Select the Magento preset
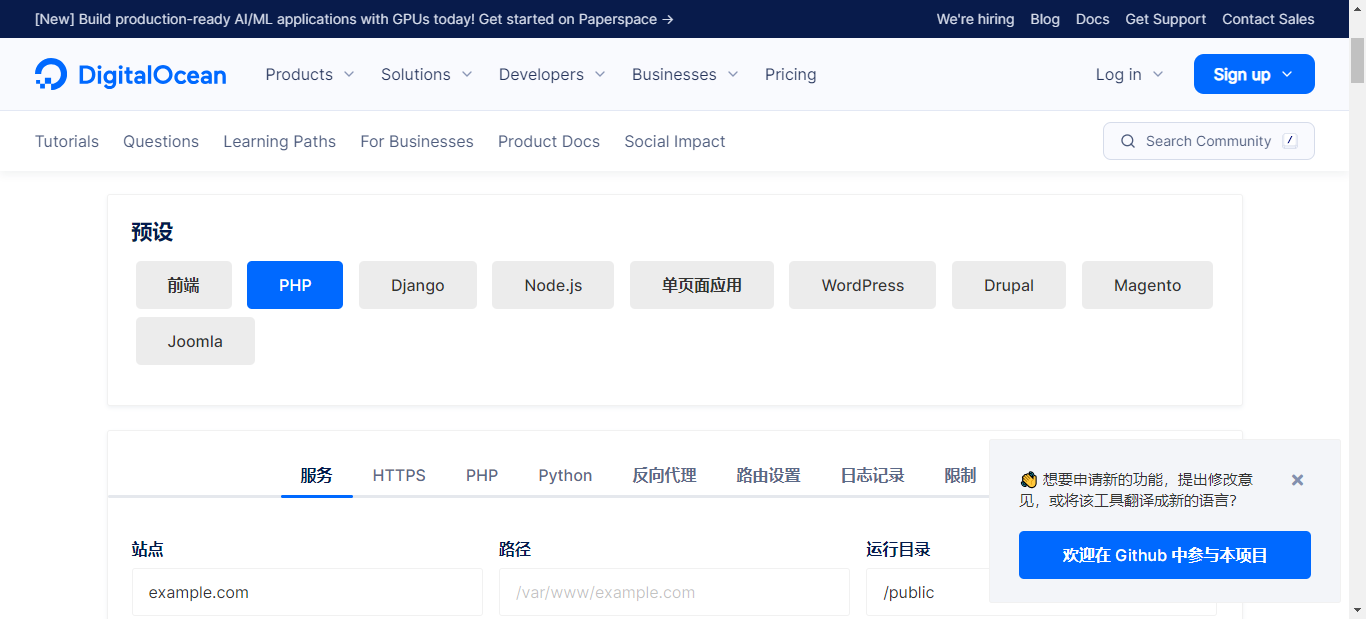The image size is (1366, 619). coord(1148,285)
